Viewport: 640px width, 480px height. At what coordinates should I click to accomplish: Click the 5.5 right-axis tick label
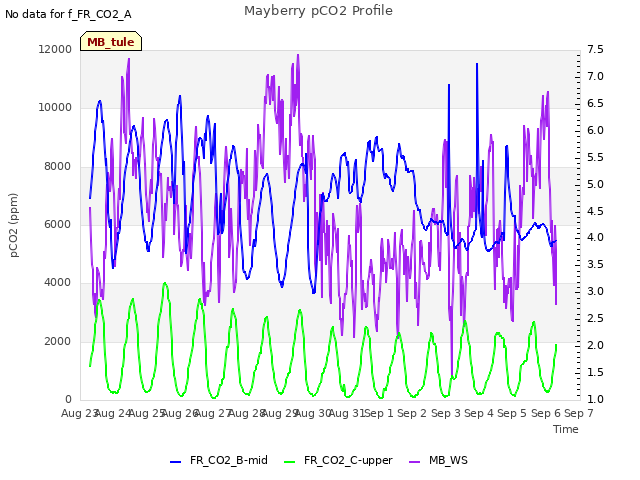tap(595, 157)
